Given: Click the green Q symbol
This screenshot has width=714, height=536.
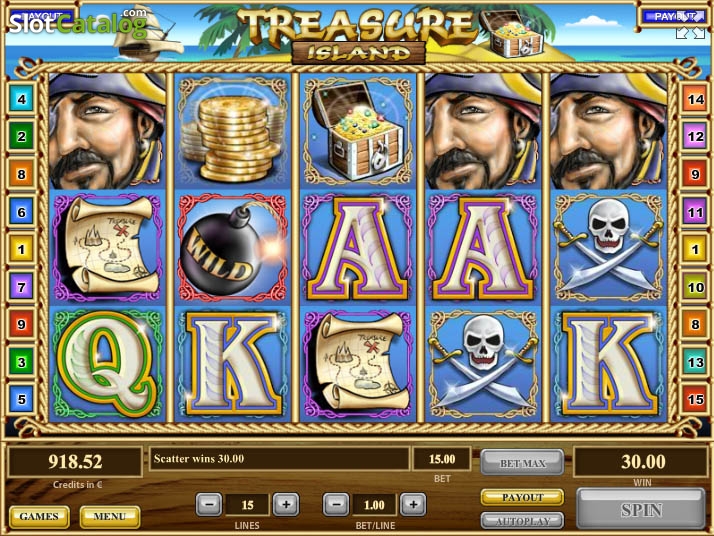Looking at the screenshot, I should [107, 363].
